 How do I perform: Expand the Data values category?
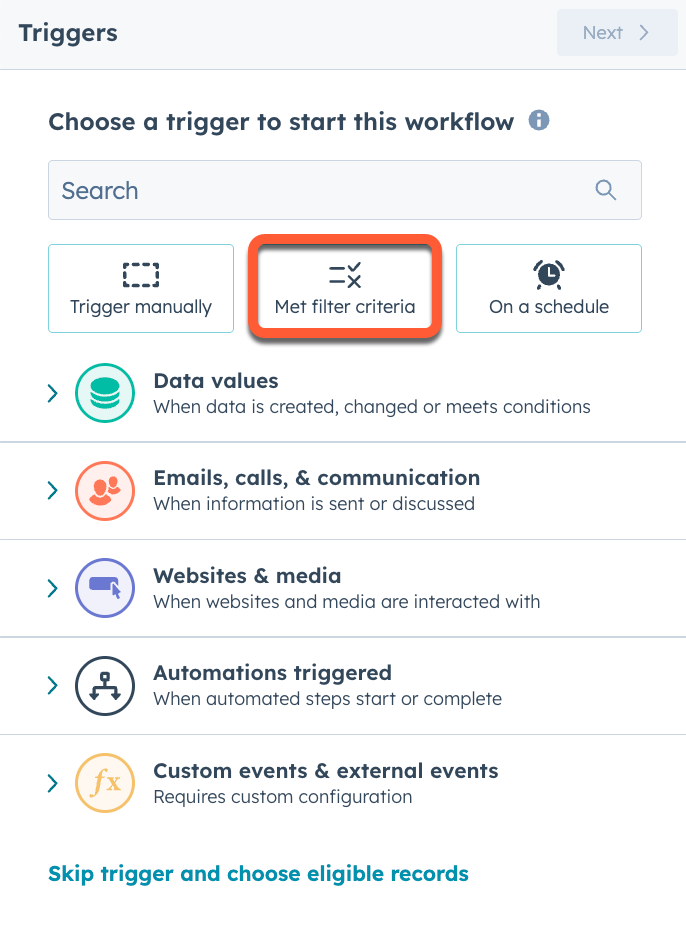tap(52, 392)
